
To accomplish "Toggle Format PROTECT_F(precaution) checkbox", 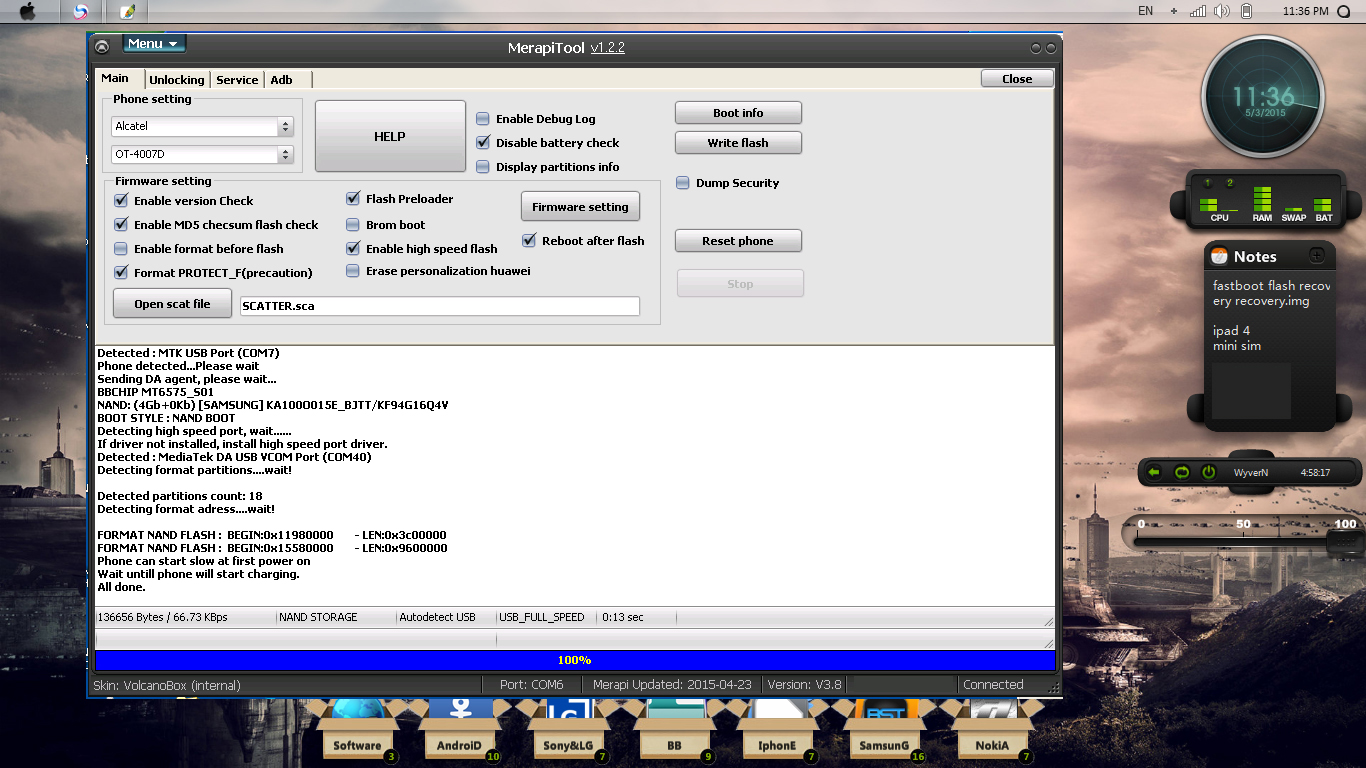I will (x=121, y=273).
